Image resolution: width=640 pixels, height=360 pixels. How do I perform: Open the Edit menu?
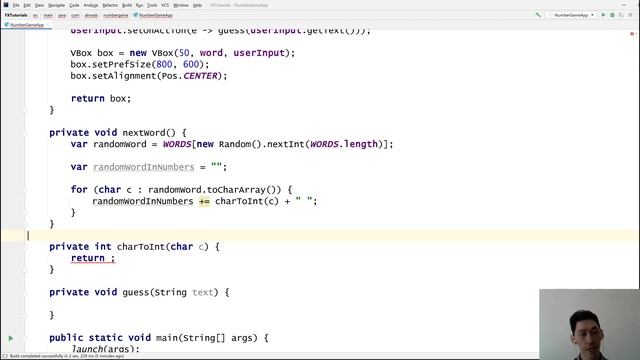pos(27,5)
